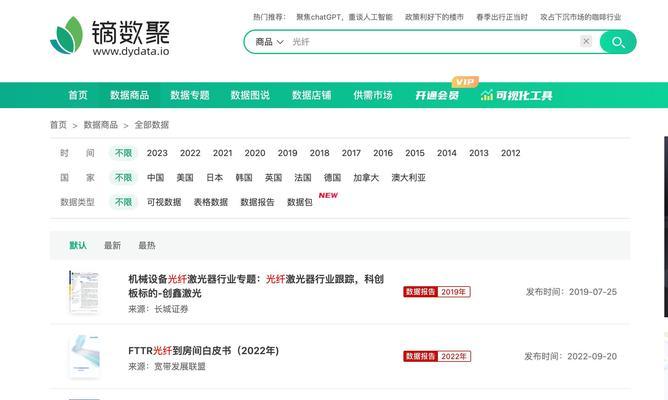This screenshot has width=668, height=400.
Task: Sort results by 最新
Action: click(x=112, y=245)
